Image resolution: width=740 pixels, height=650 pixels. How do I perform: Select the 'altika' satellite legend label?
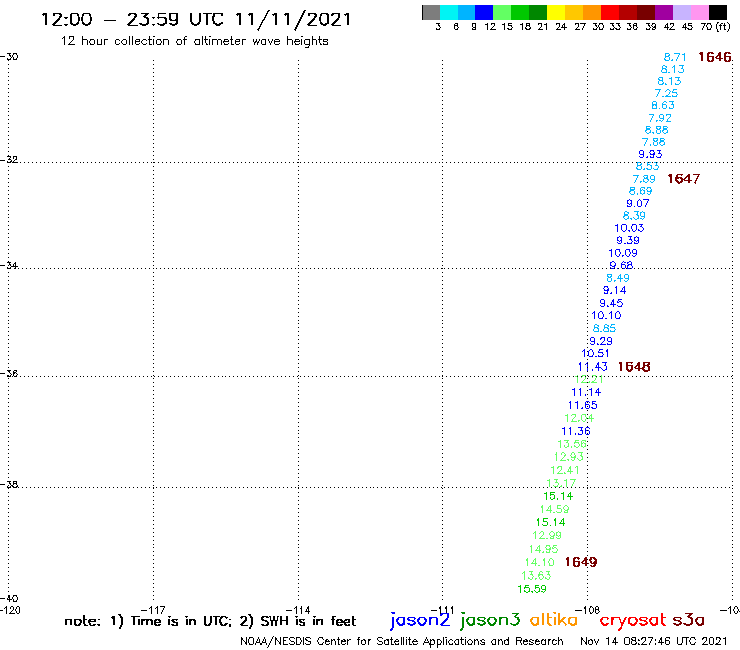(x=554, y=619)
